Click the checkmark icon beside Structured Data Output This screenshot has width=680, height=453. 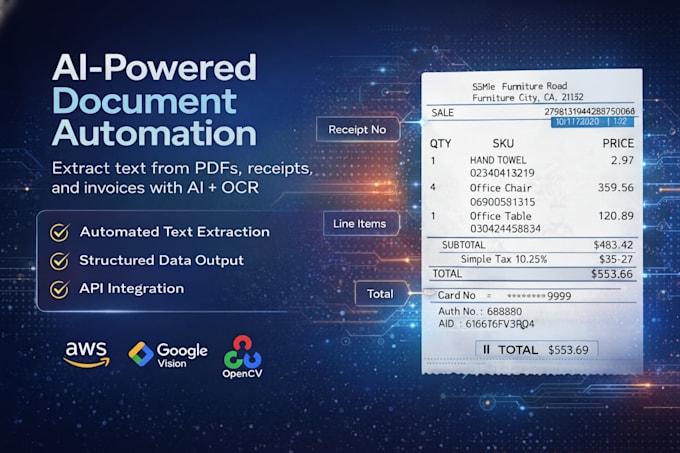59,261
